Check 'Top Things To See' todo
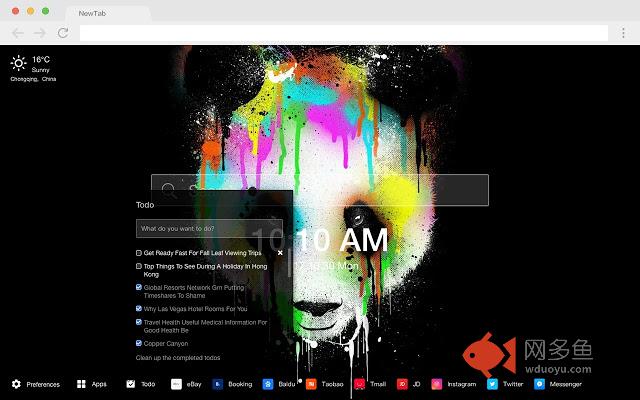 click(139, 267)
